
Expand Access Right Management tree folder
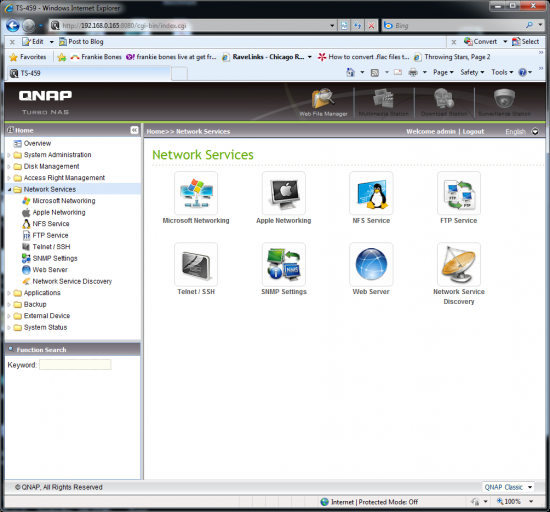point(9,178)
